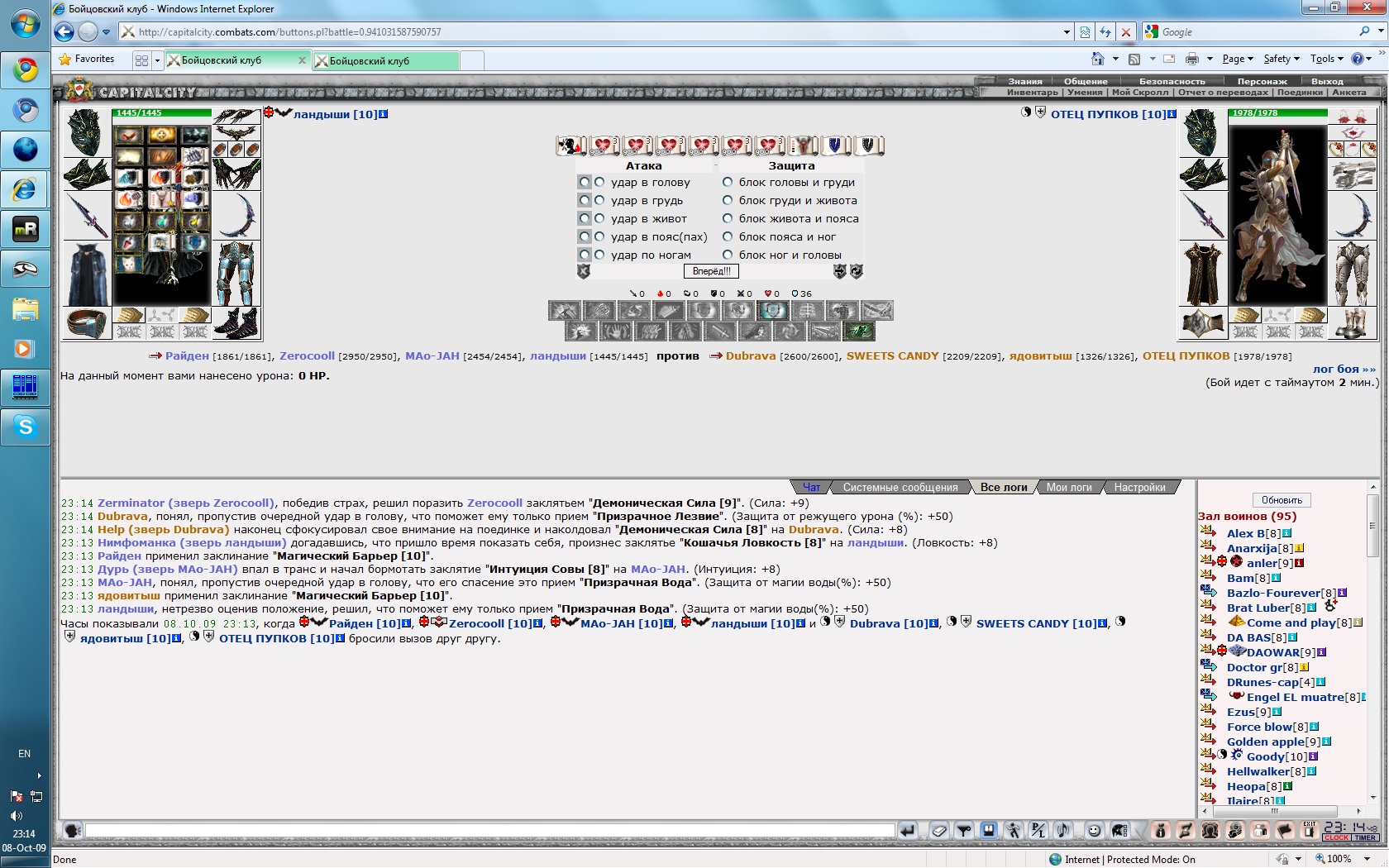
Task: Open the smiley emoticons icon
Action: pyautogui.click(x=1094, y=830)
